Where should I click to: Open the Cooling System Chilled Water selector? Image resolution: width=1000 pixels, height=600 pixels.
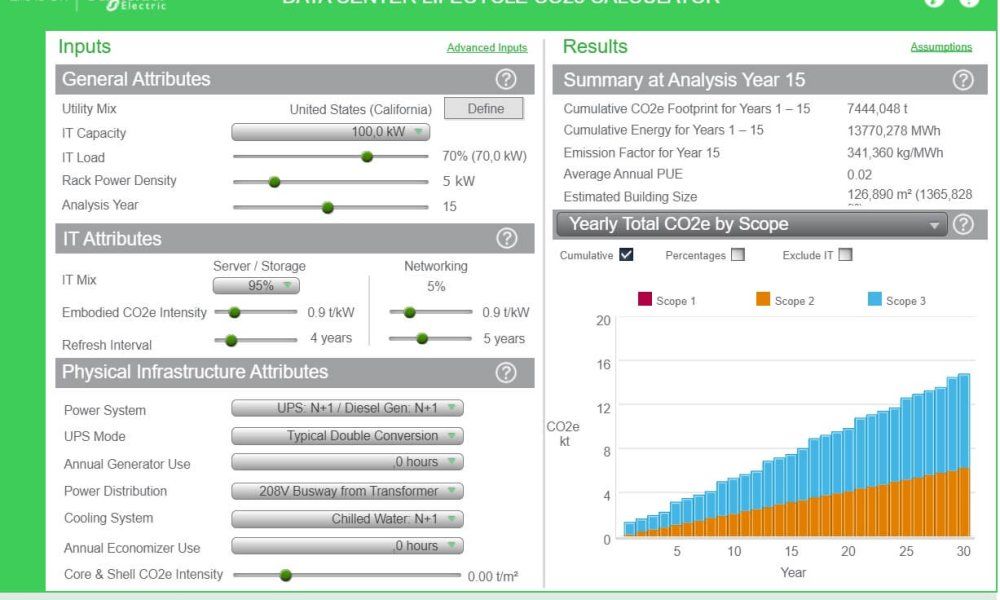tap(345, 519)
